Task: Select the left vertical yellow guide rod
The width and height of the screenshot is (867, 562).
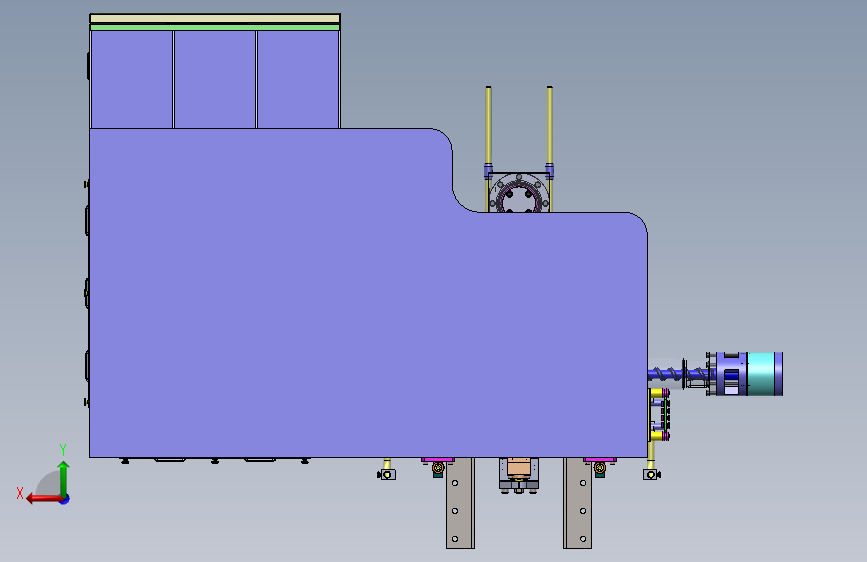Action: click(x=488, y=127)
